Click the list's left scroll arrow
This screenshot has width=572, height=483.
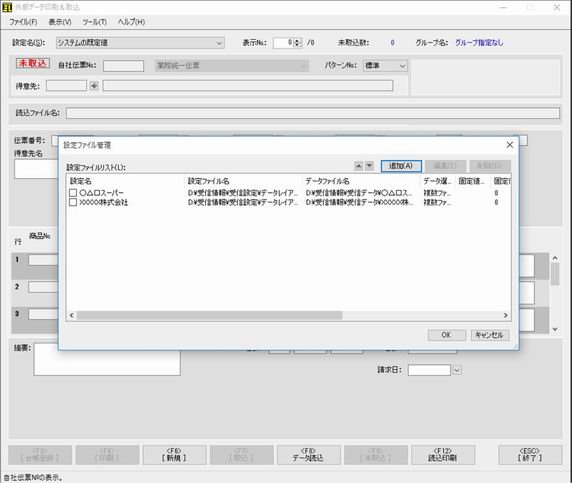(x=72, y=315)
